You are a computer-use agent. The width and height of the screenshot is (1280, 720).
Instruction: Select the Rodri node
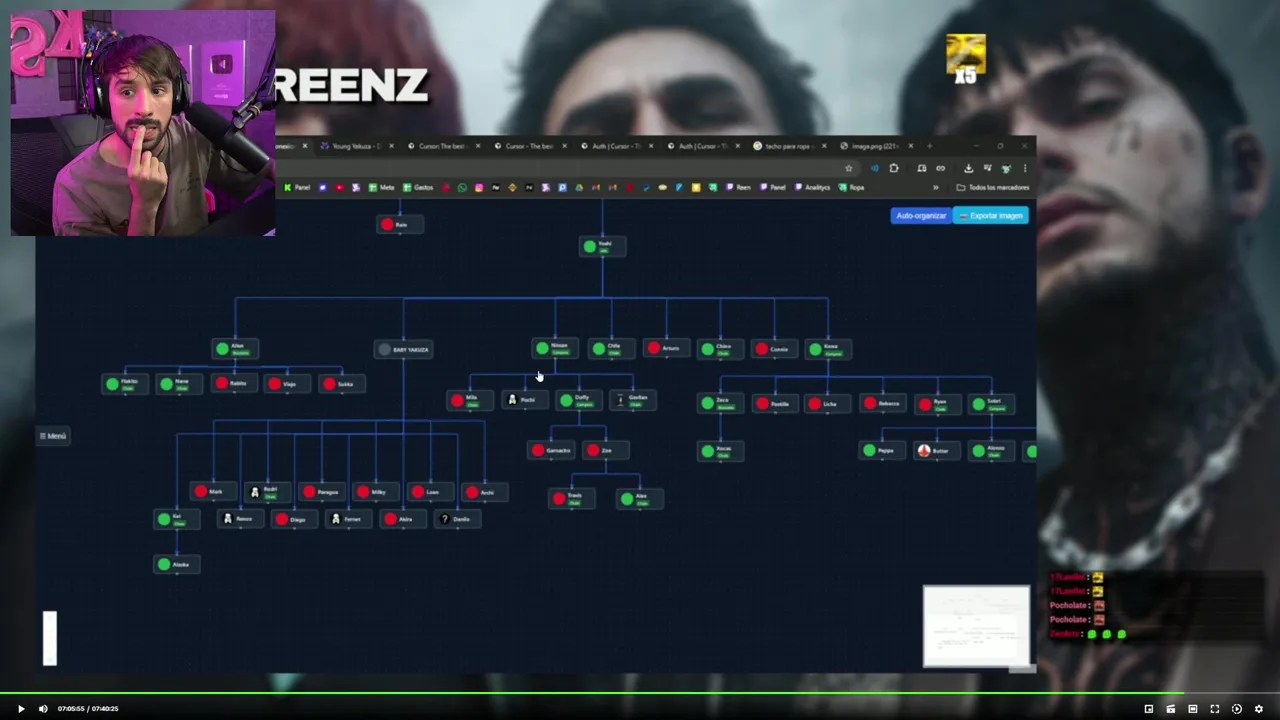coord(268,491)
